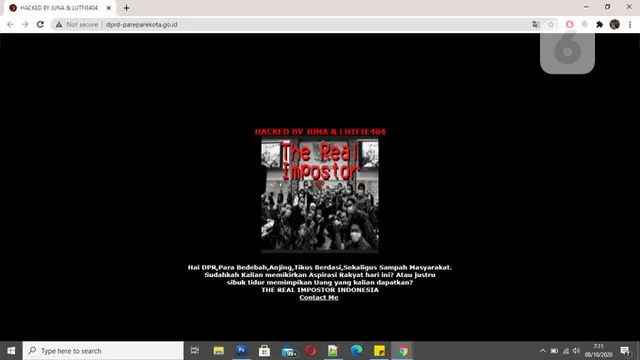Open the green app icon left of Edge on the taskbar
The image size is (640, 360).
click(333, 351)
